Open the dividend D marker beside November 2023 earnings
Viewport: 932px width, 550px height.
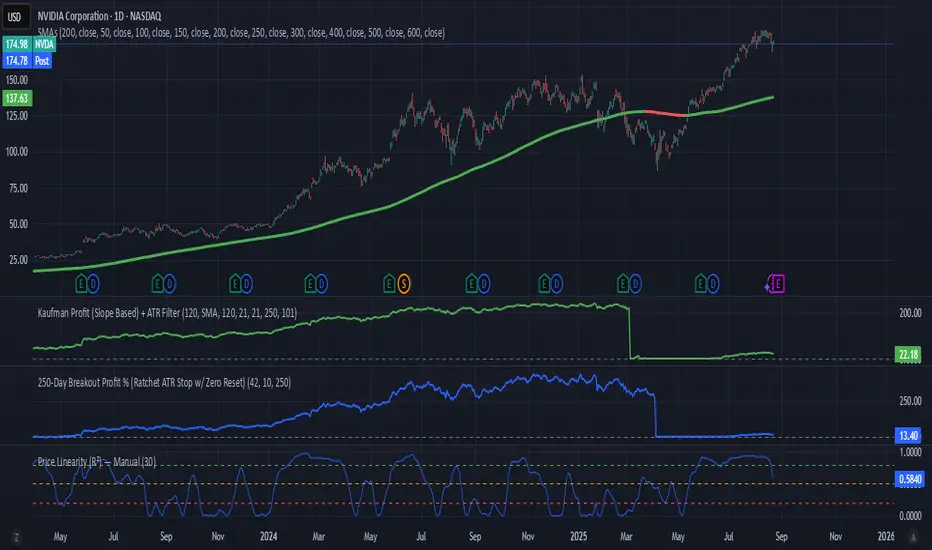tap(247, 284)
